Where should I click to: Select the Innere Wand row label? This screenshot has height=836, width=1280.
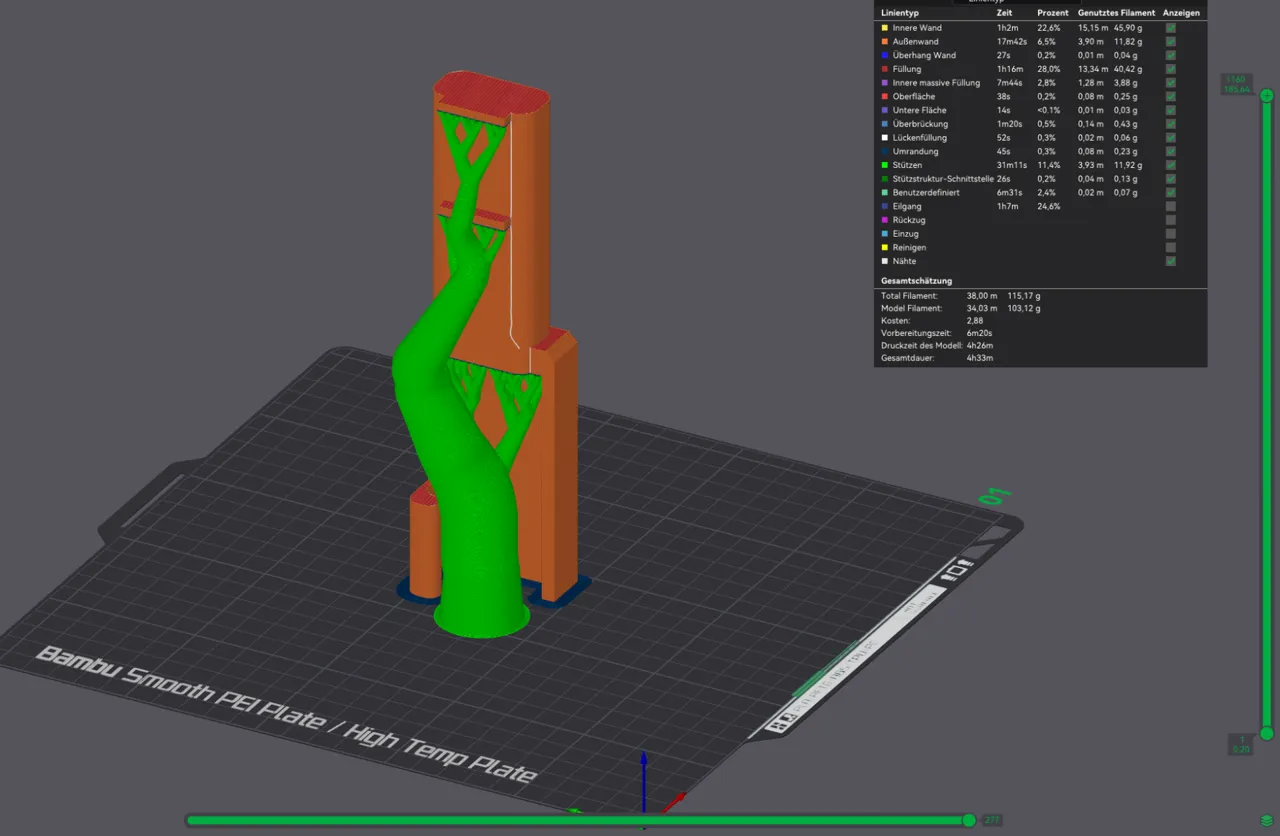click(917, 28)
